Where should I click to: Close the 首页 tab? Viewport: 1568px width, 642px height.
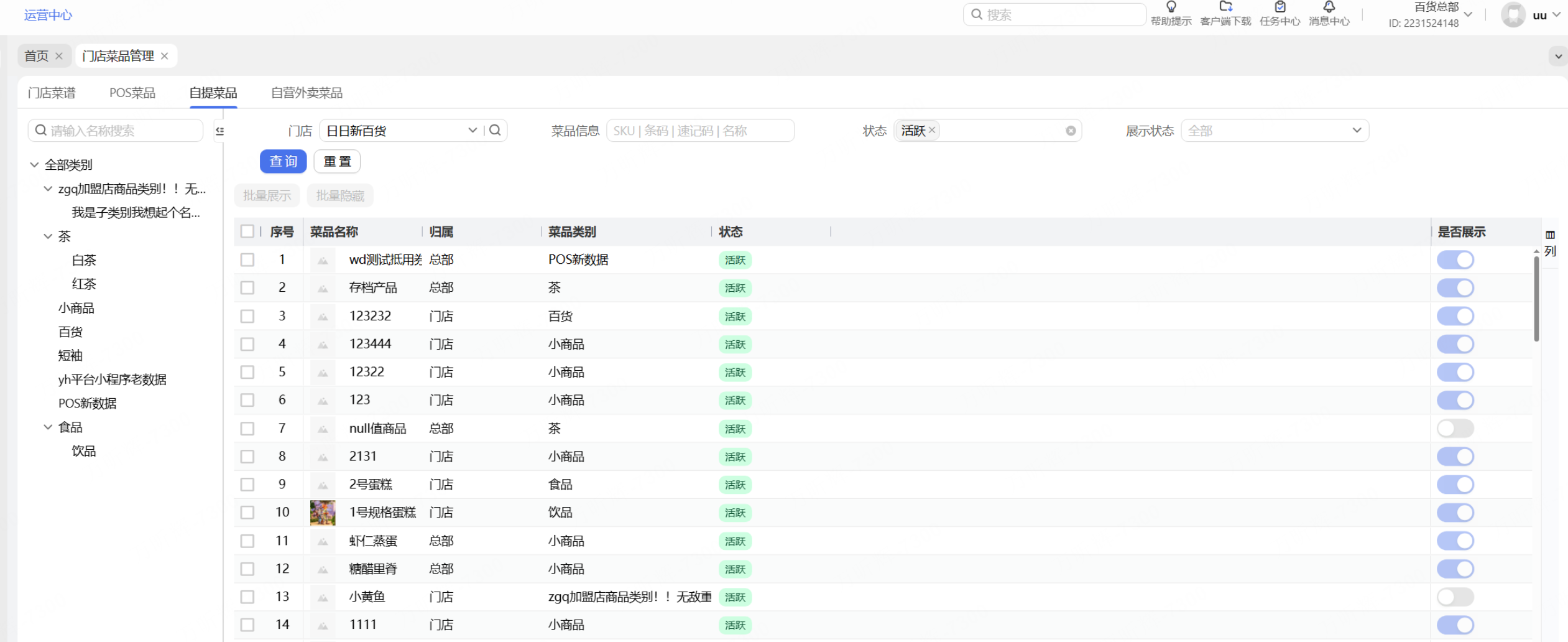click(59, 56)
